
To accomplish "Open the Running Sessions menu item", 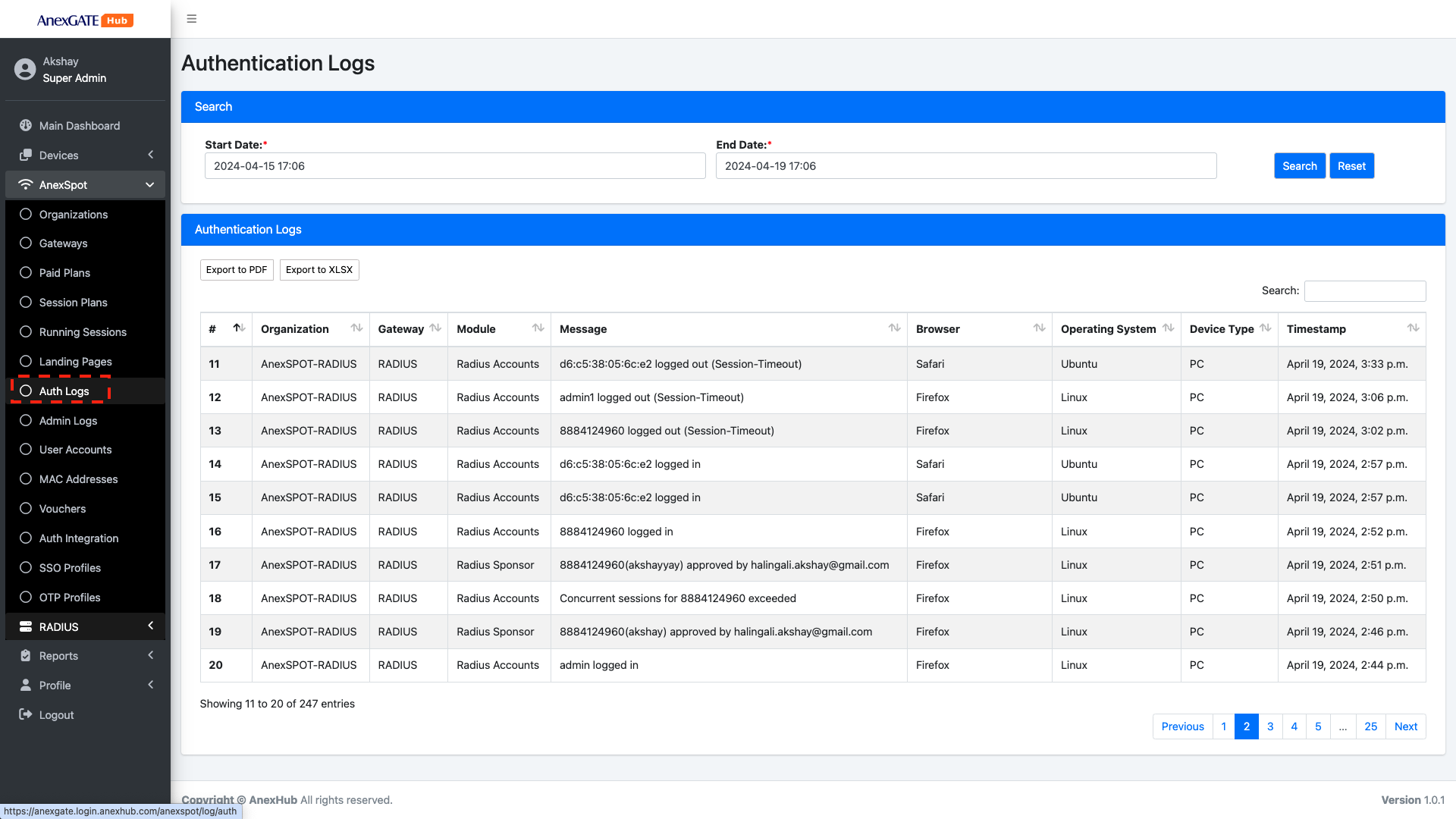I will pos(83,332).
